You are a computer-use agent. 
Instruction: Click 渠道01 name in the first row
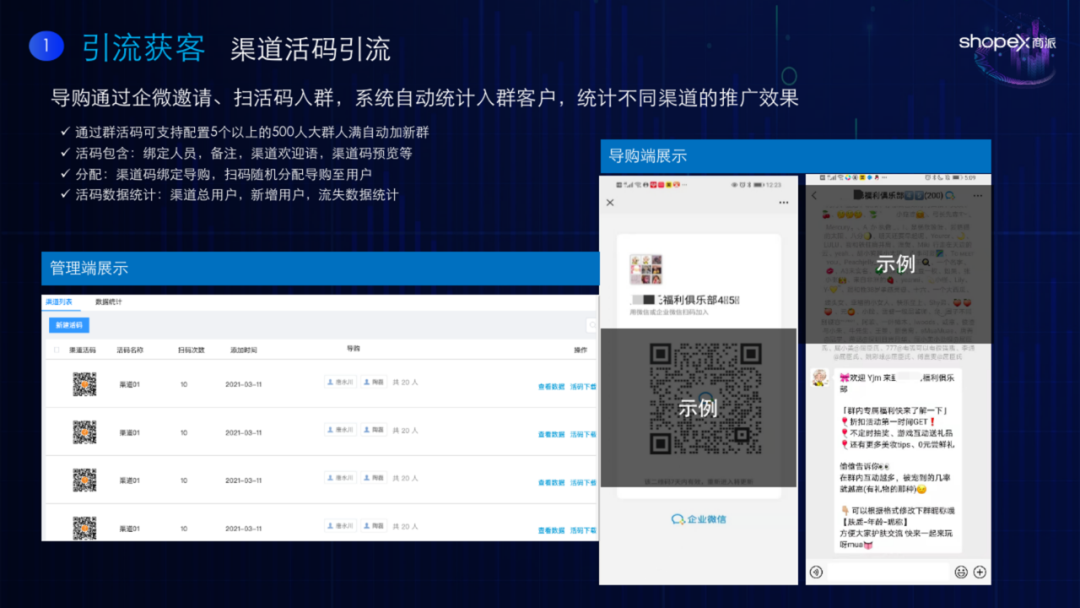pyautogui.click(x=129, y=384)
